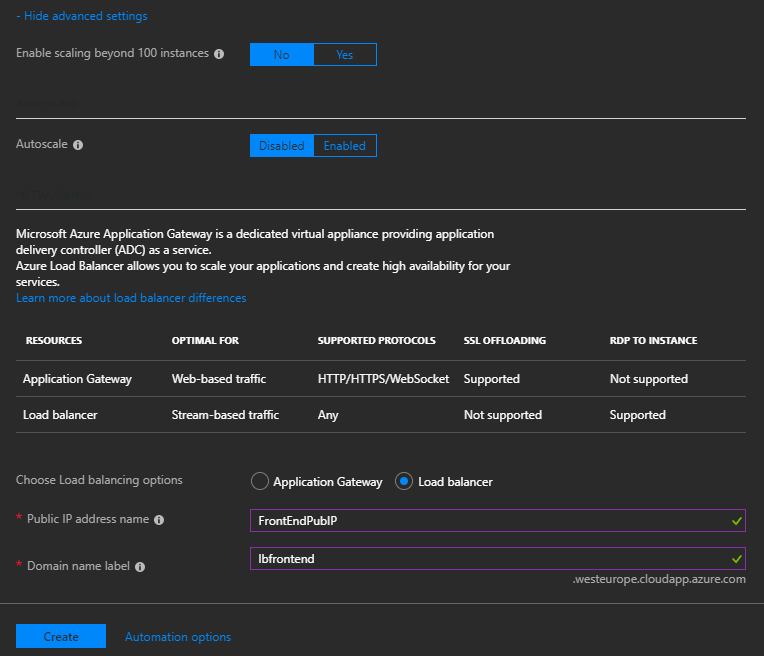Collapse via Hide advanced settings link
This screenshot has height=656, width=764.
[x=82, y=16]
